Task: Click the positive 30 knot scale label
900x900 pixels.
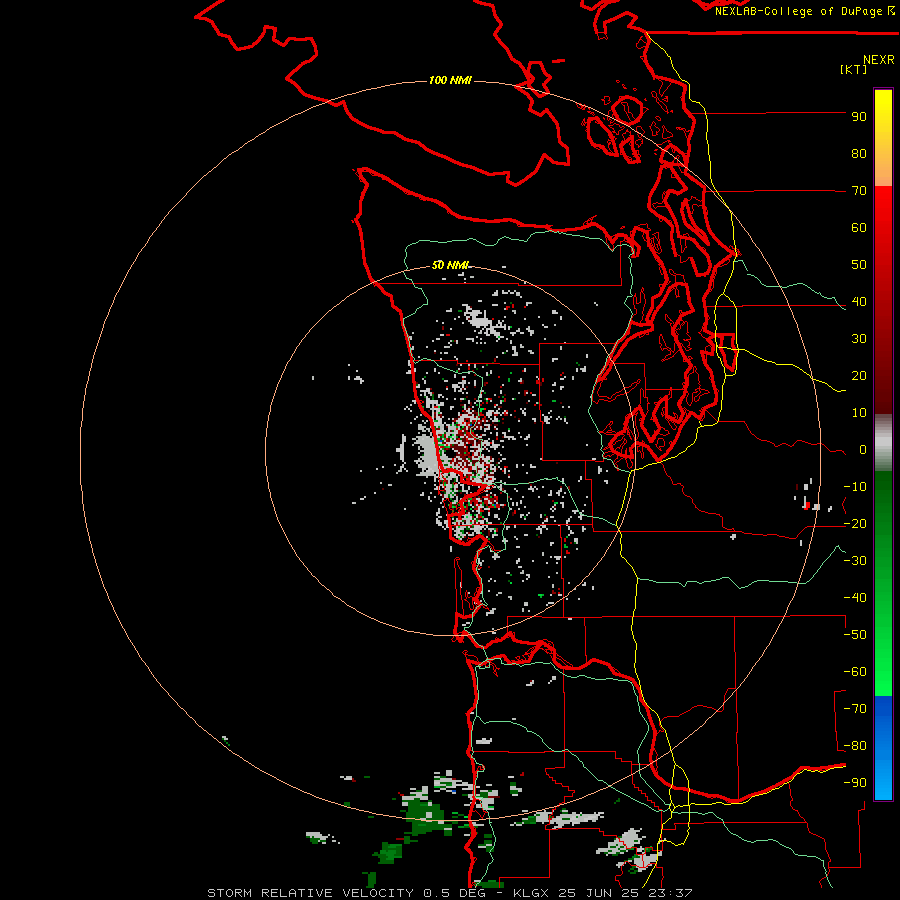Action: point(859,339)
